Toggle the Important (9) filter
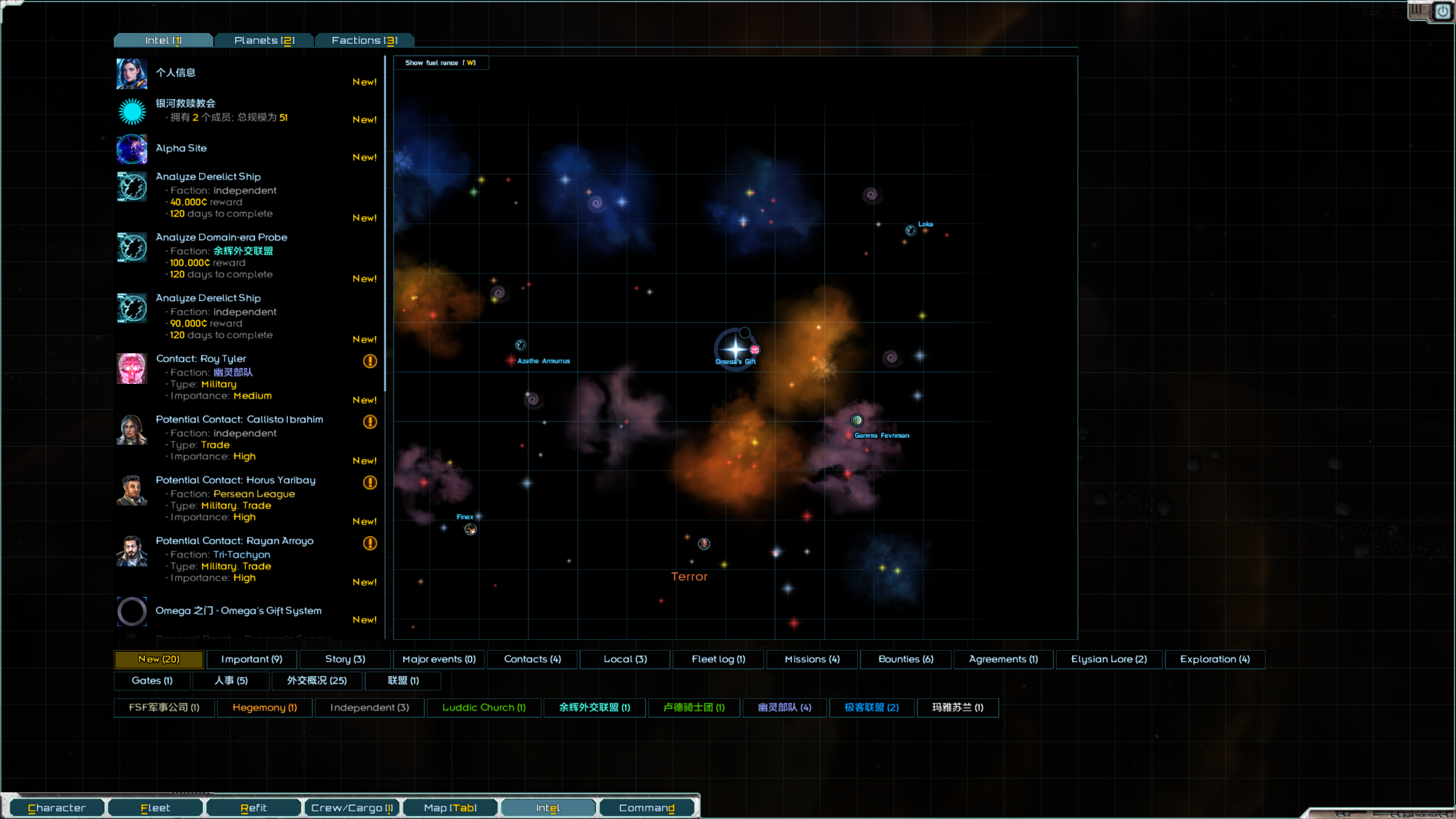 coord(251,659)
